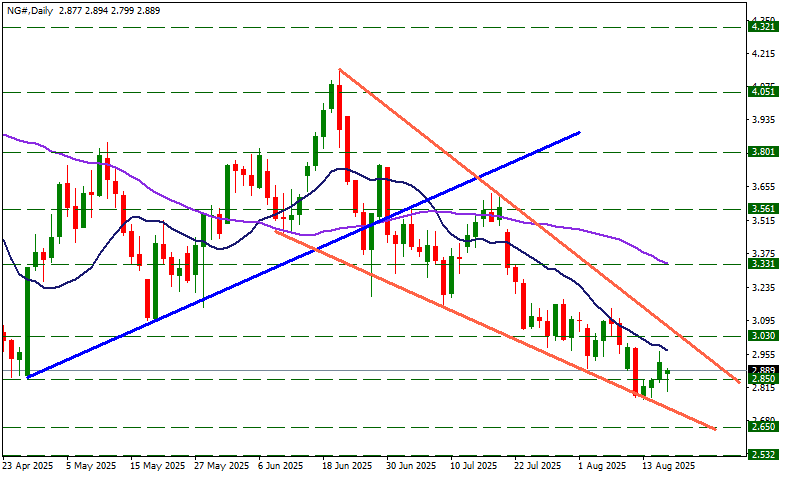Click the 10 Jul 2025 date label

point(475,466)
